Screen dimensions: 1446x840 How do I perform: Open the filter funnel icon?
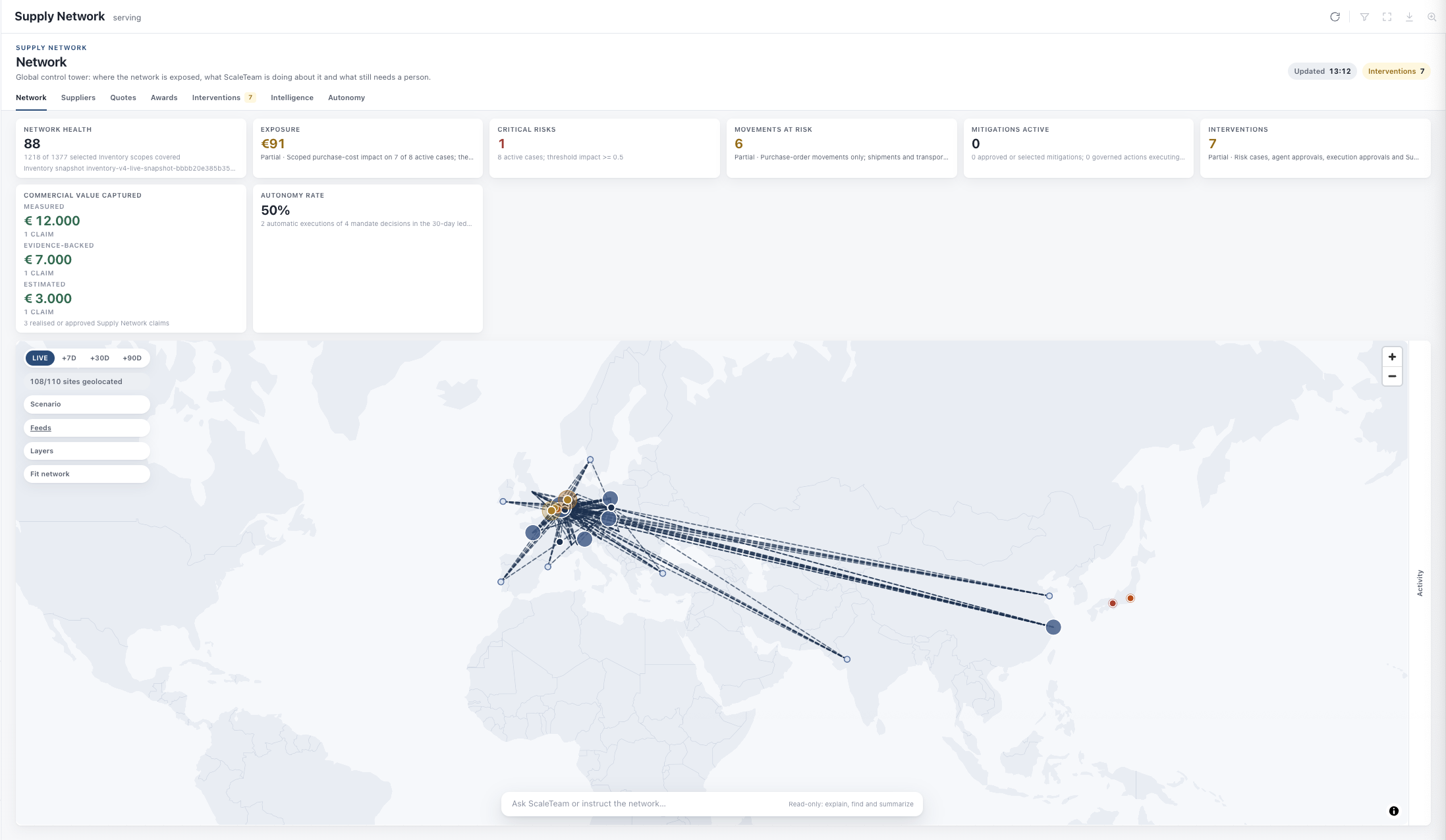[x=1364, y=17]
